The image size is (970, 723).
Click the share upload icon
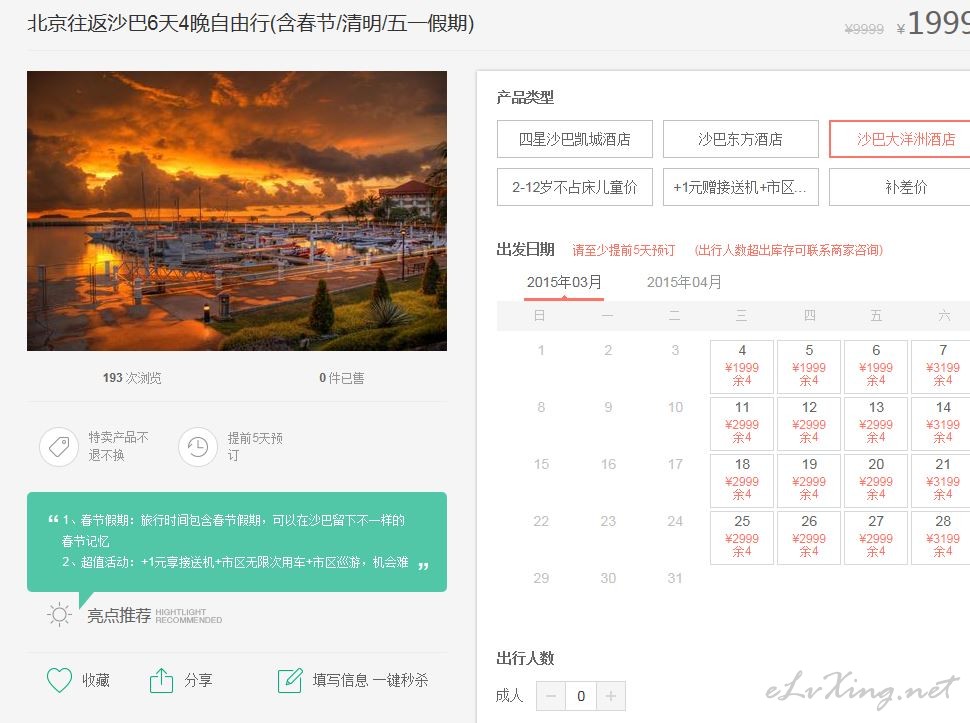click(x=161, y=680)
